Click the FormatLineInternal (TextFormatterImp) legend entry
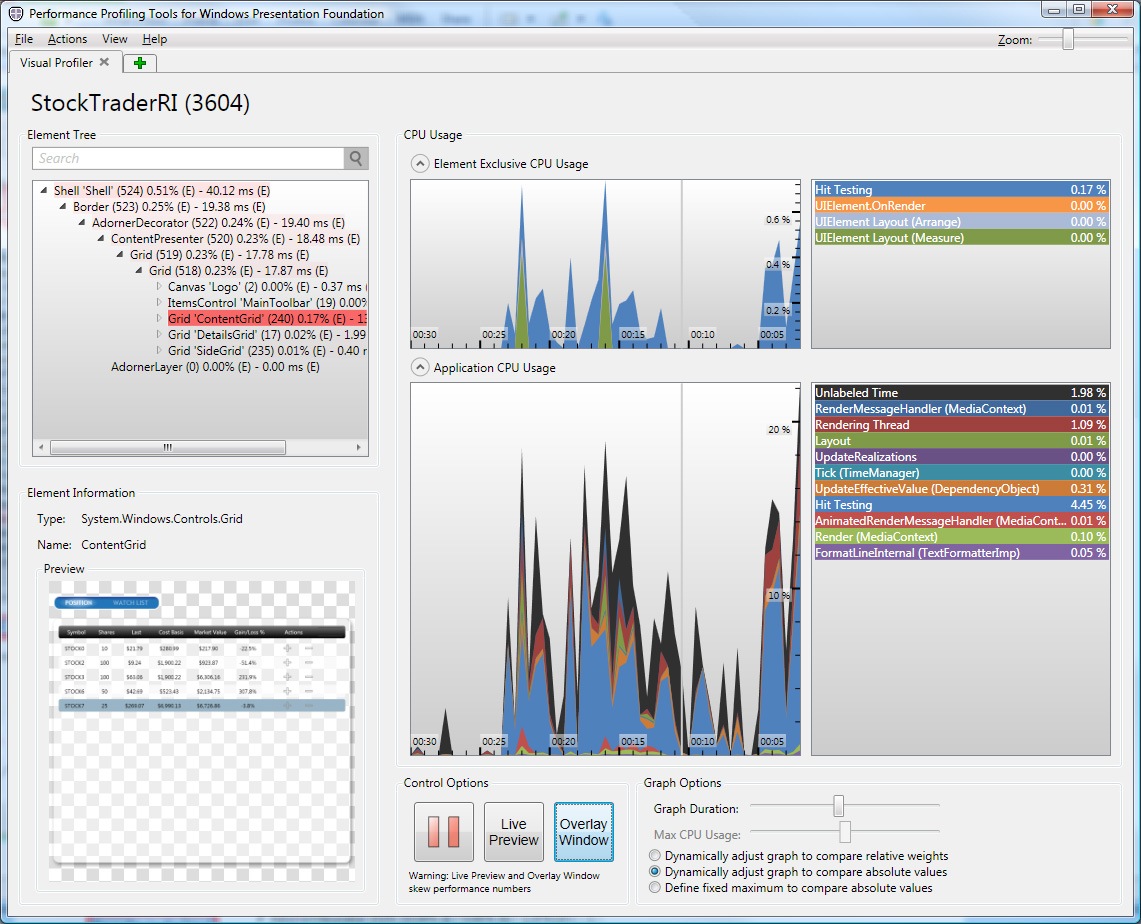The width and height of the screenshot is (1141, 924). [961, 553]
